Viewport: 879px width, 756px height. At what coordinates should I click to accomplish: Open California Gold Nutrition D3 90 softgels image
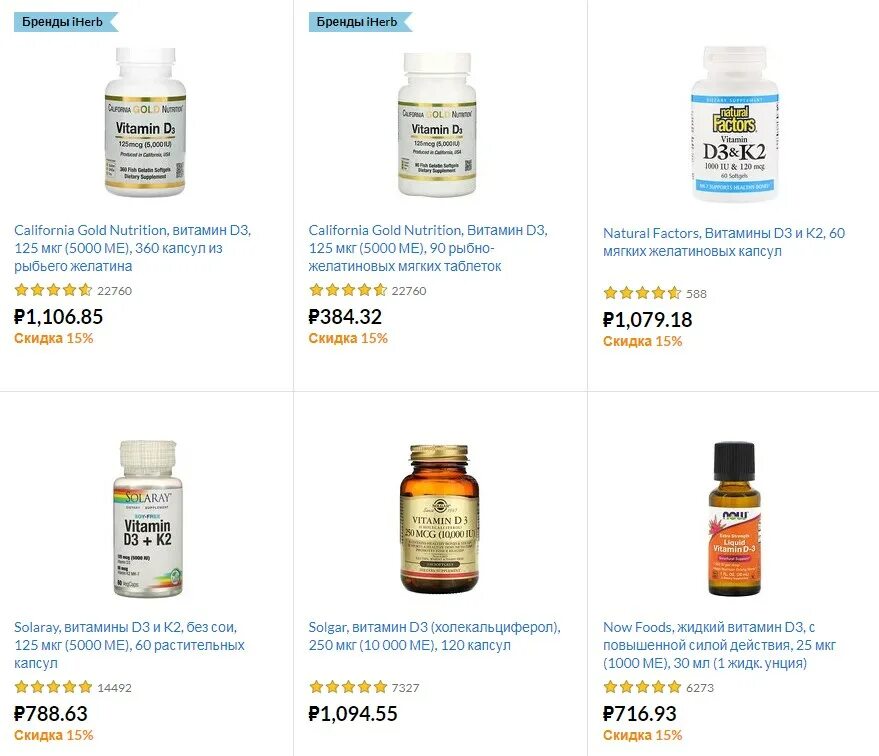(437, 124)
